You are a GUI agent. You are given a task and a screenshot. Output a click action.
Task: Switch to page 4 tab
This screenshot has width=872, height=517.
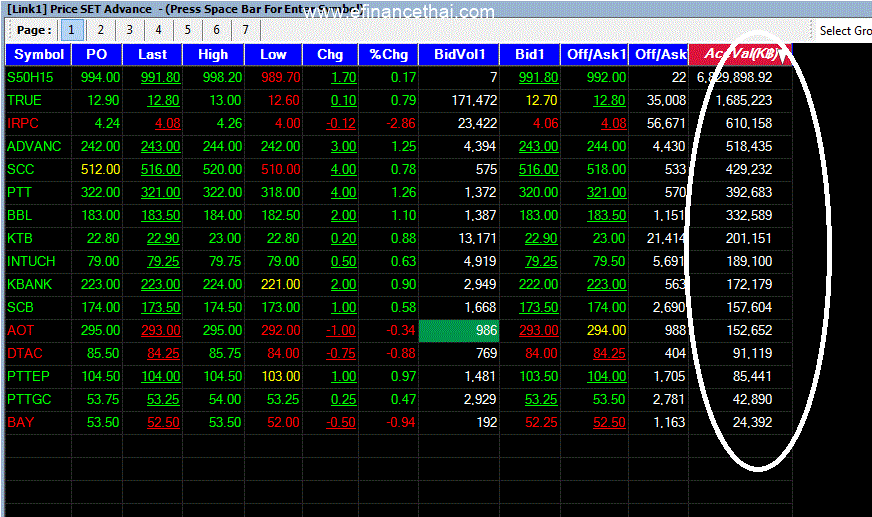pyautogui.click(x=158, y=30)
